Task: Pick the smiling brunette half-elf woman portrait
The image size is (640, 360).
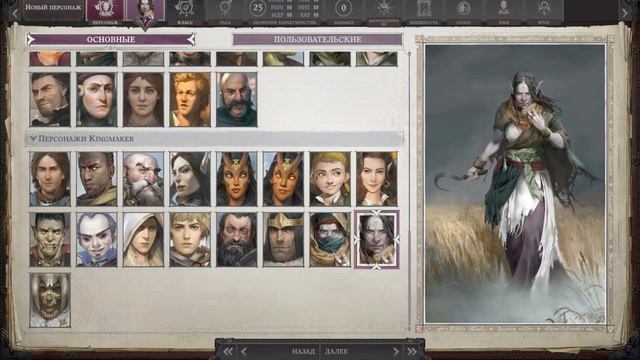Action: (x=376, y=179)
